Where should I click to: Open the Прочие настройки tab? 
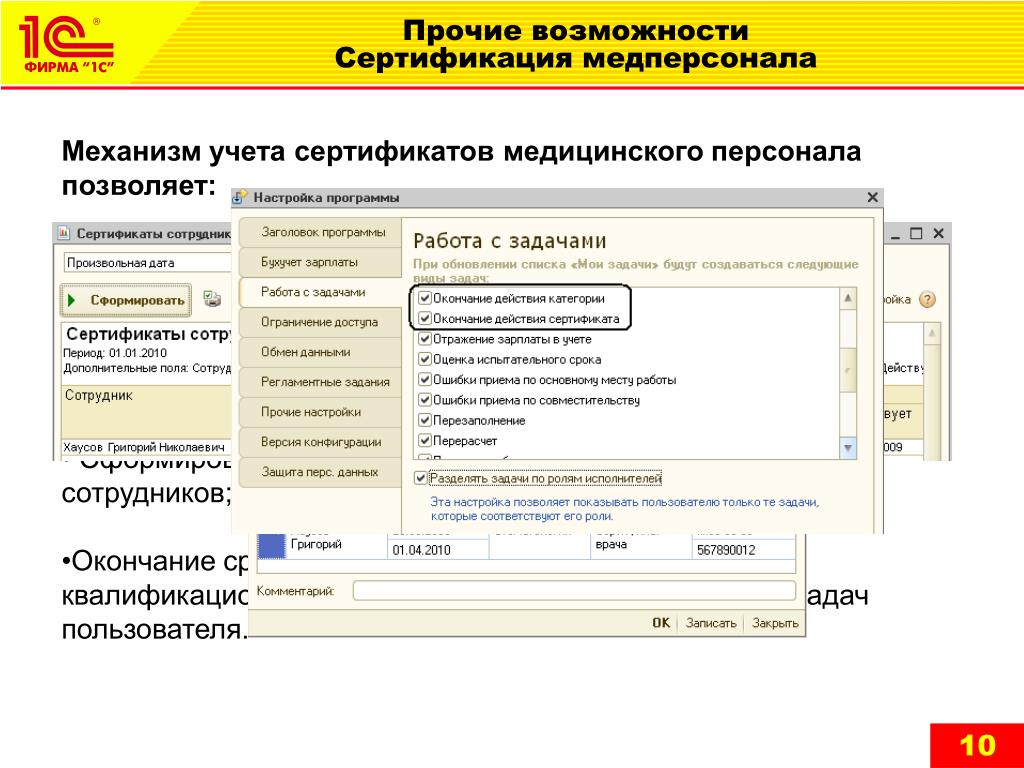[321, 412]
